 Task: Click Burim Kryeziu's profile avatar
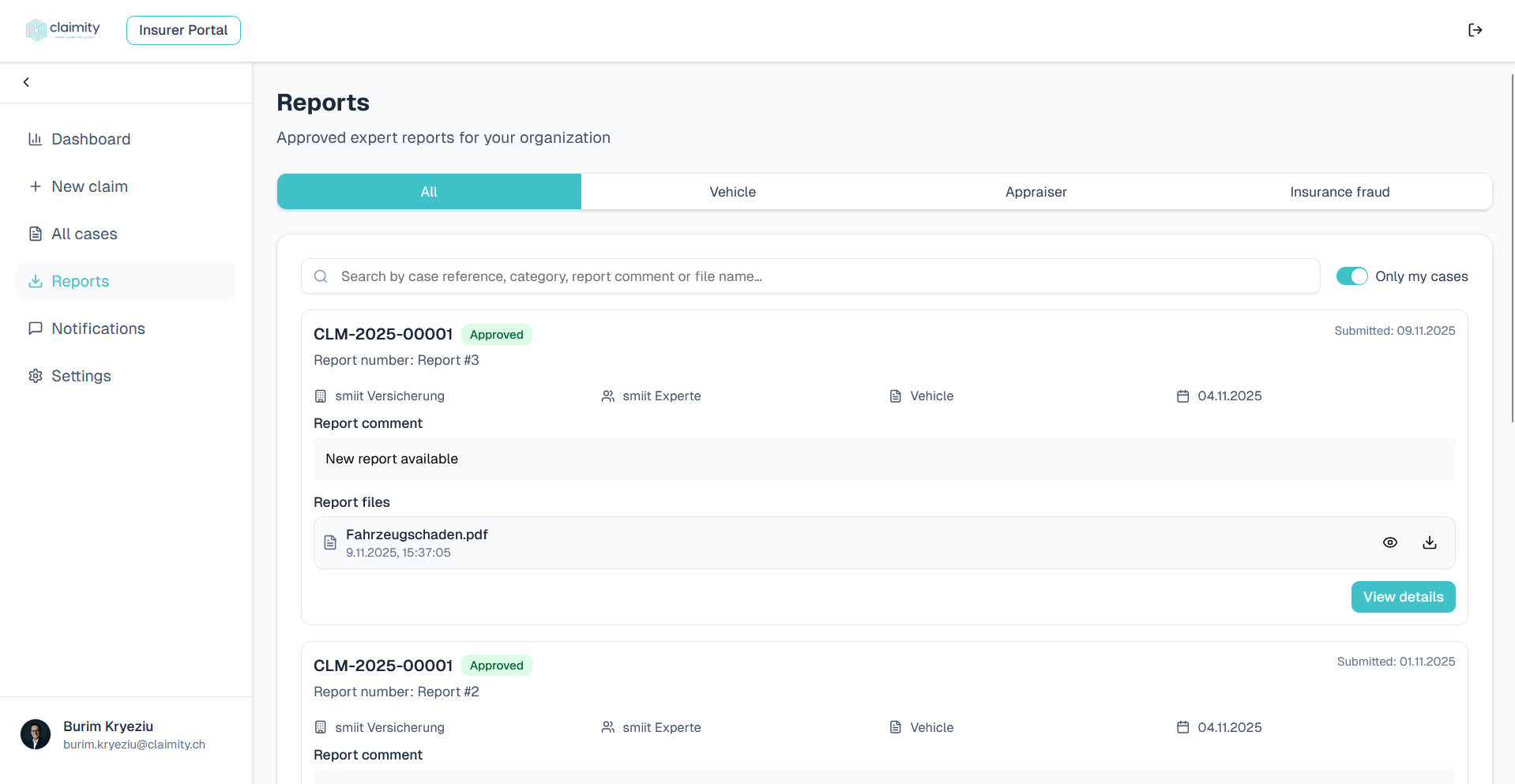pos(36,734)
